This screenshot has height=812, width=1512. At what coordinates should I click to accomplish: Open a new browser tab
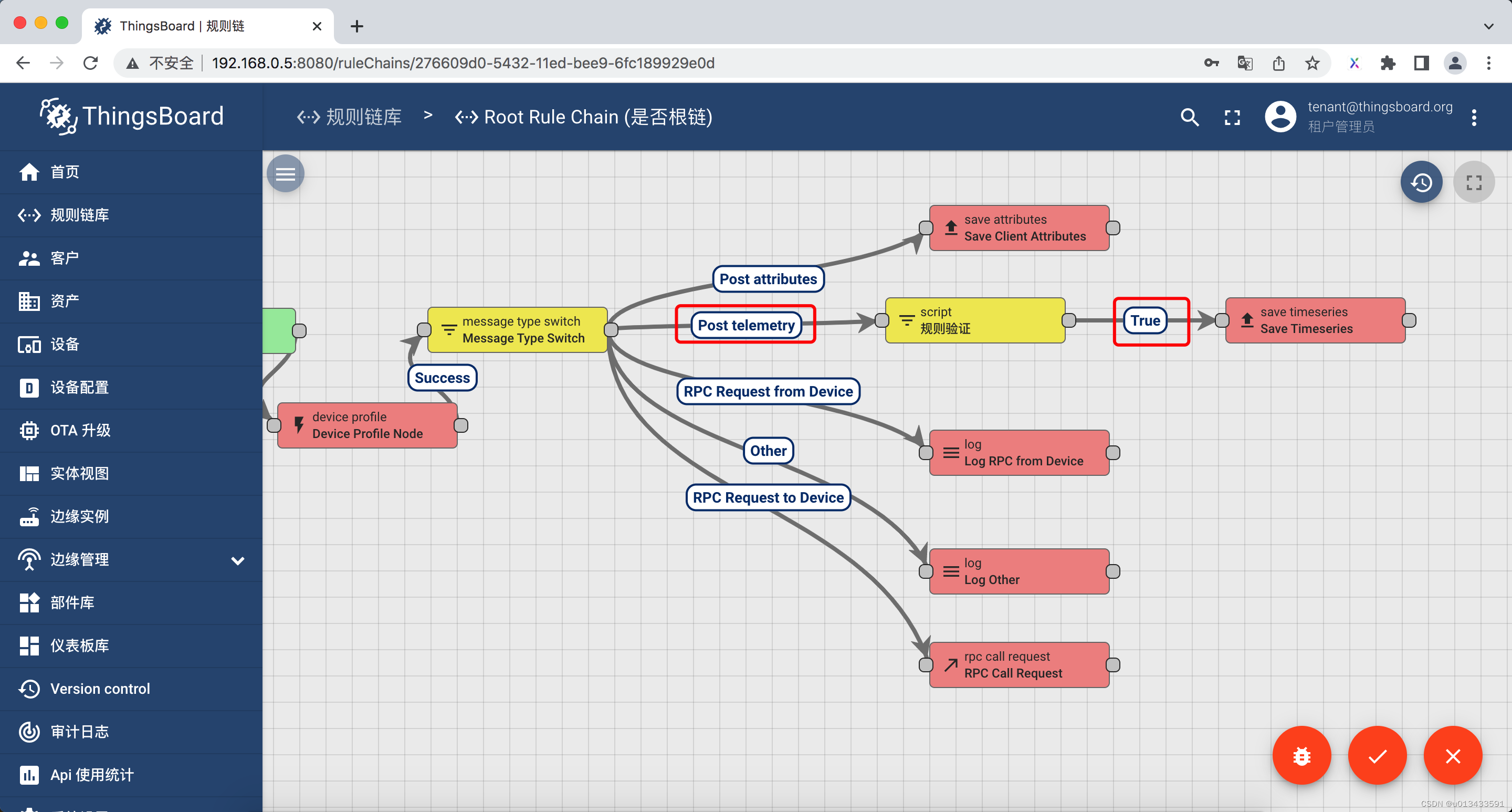point(356,26)
